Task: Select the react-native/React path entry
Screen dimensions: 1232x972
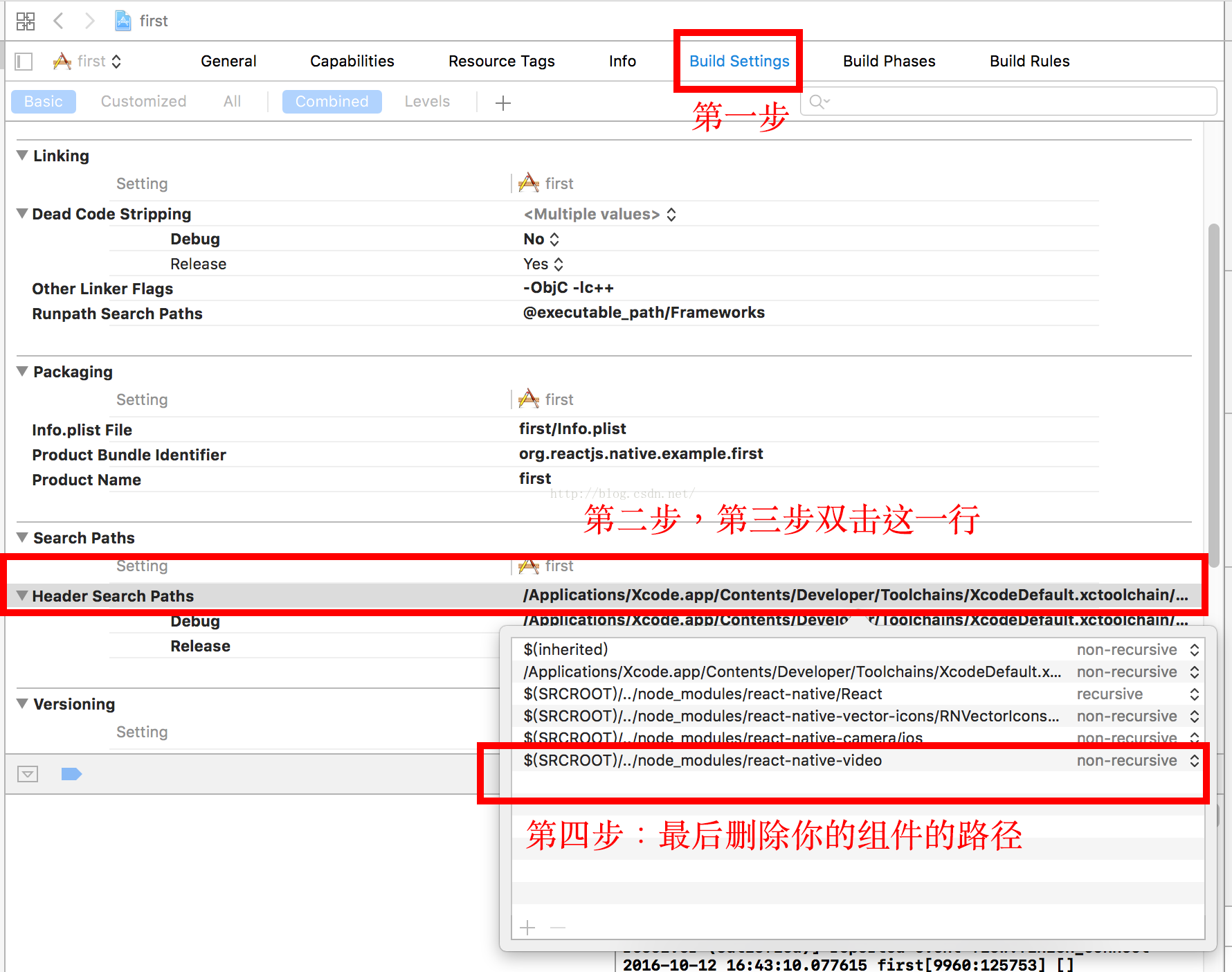Action: tap(858, 694)
